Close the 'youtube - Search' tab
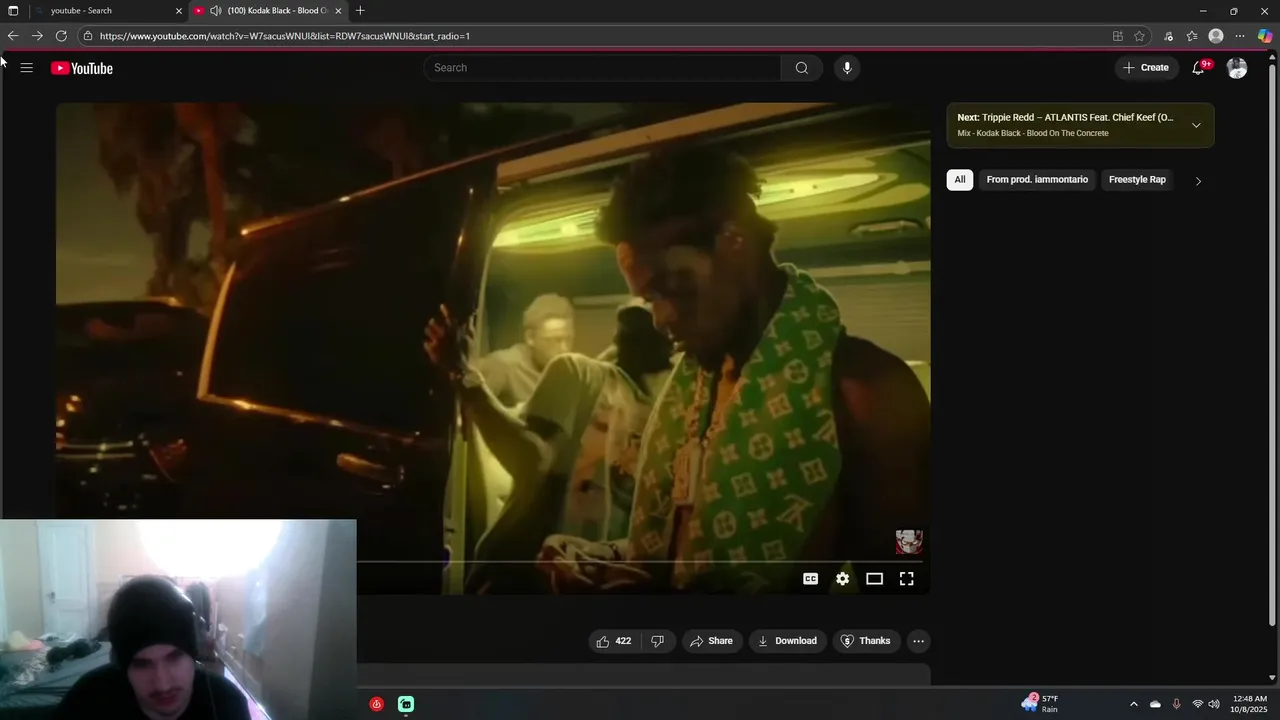1280x720 pixels. coord(179,11)
